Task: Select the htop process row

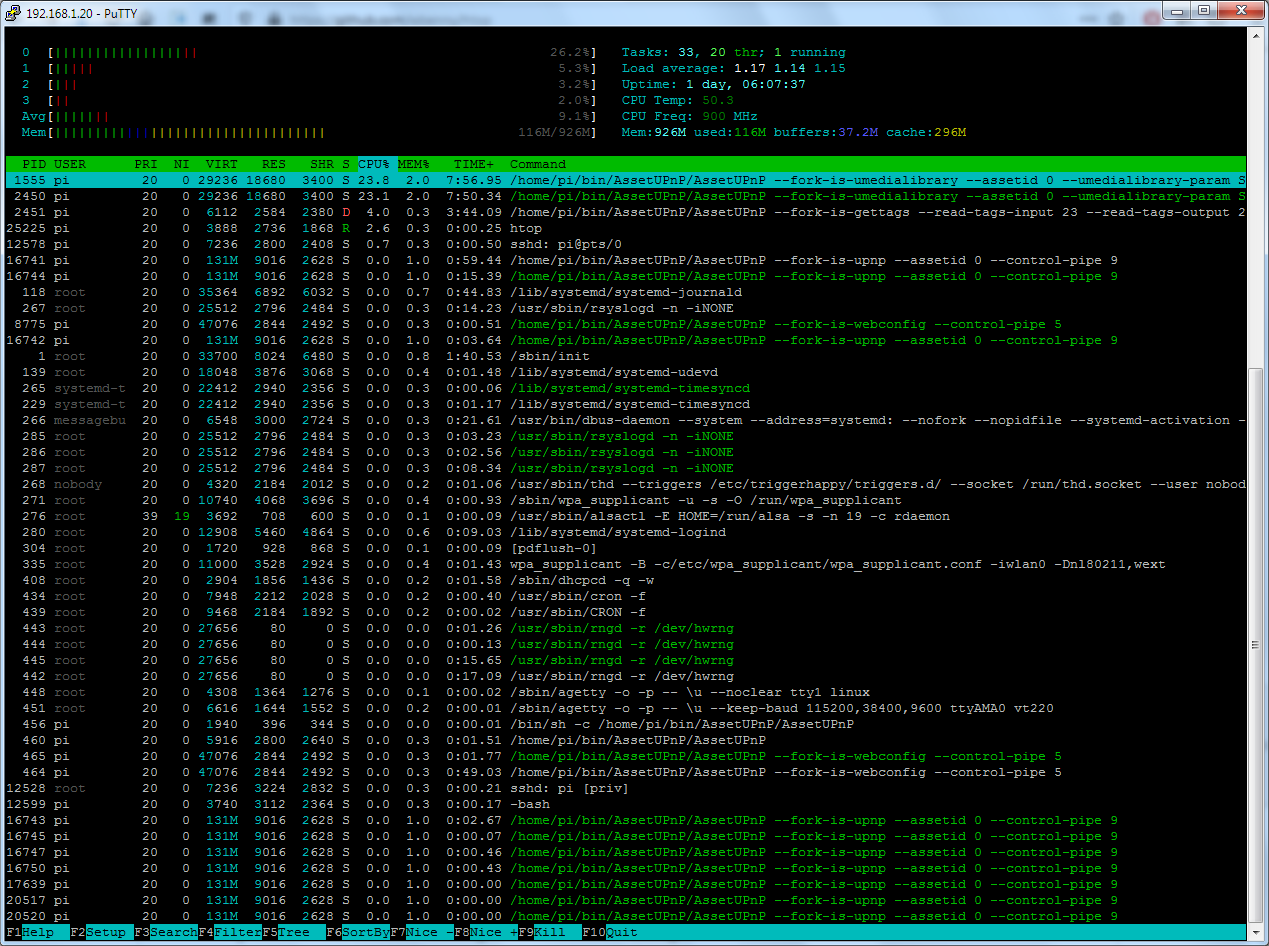Action: (626, 228)
